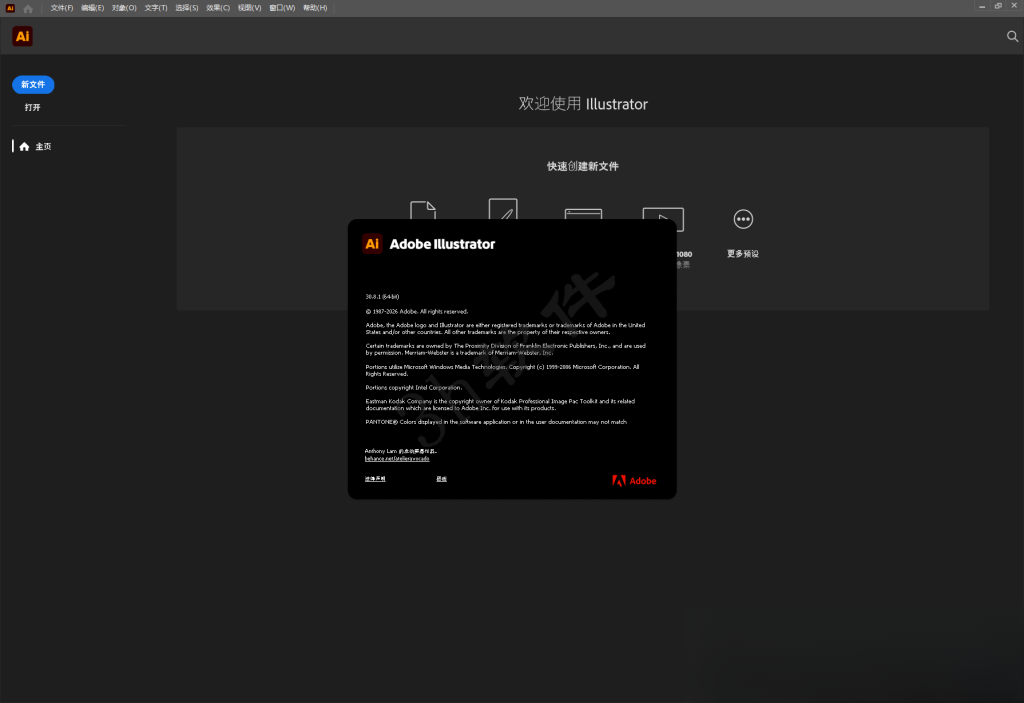Viewport: 1024px width, 703px height.
Task: Restore down the Illustrator window
Action: [998, 6]
